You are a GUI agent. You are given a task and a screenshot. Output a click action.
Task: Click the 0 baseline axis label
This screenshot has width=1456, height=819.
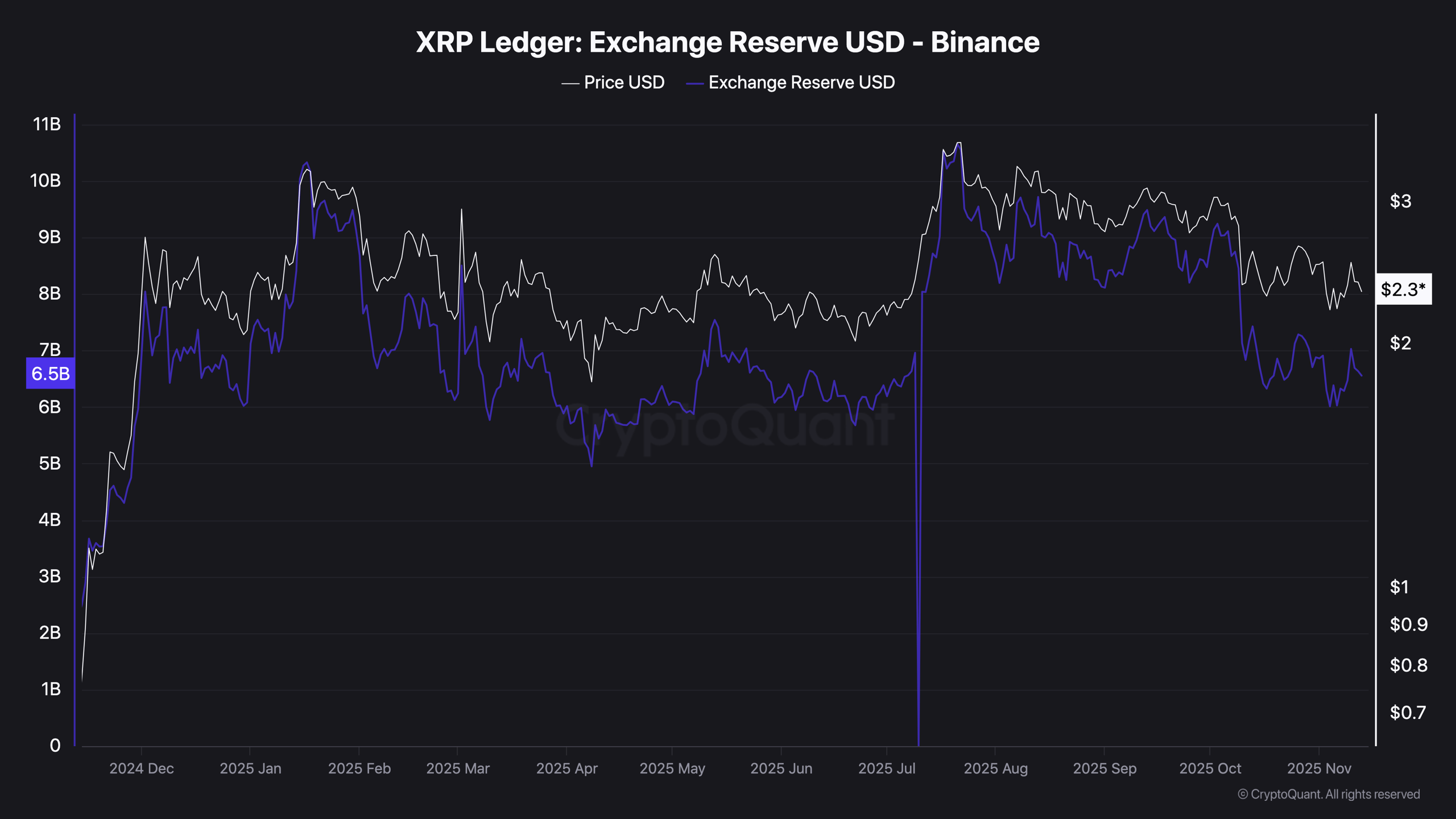pos(56,746)
